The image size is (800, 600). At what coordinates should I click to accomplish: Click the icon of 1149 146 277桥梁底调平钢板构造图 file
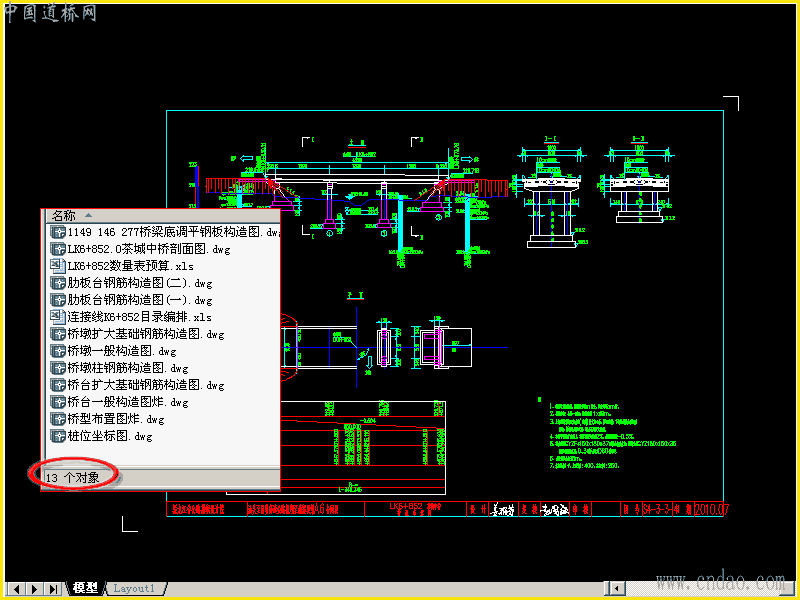coord(58,232)
